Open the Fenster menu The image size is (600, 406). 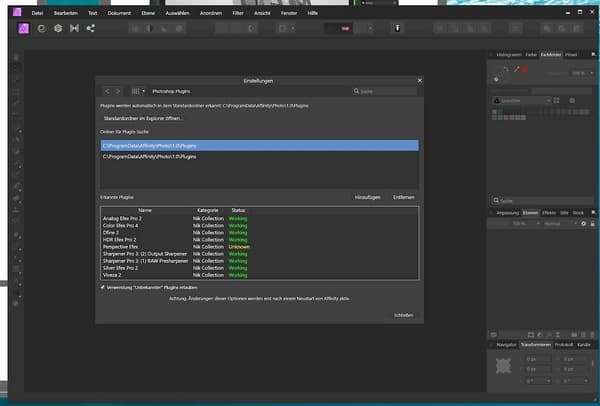pyautogui.click(x=289, y=13)
